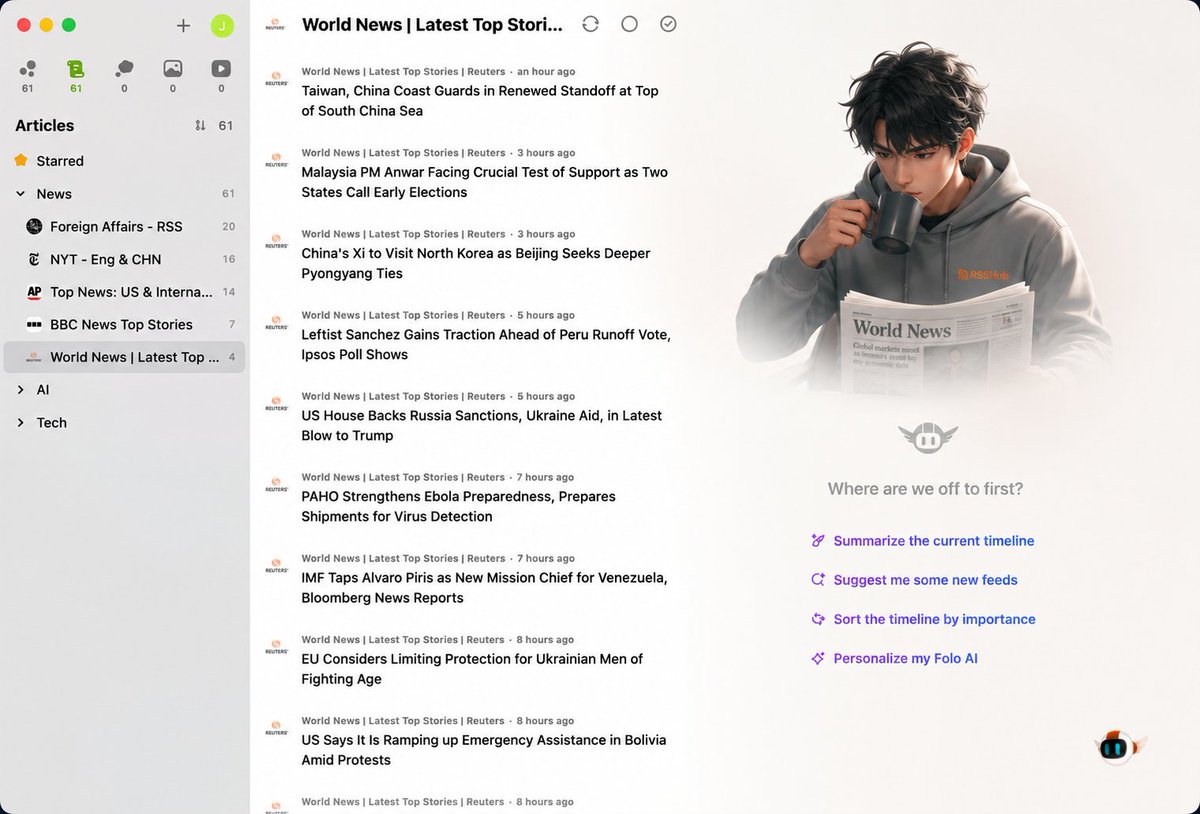1200x814 pixels.
Task: Click Reuters icon beside the PAHO article
Action: (x=276, y=483)
